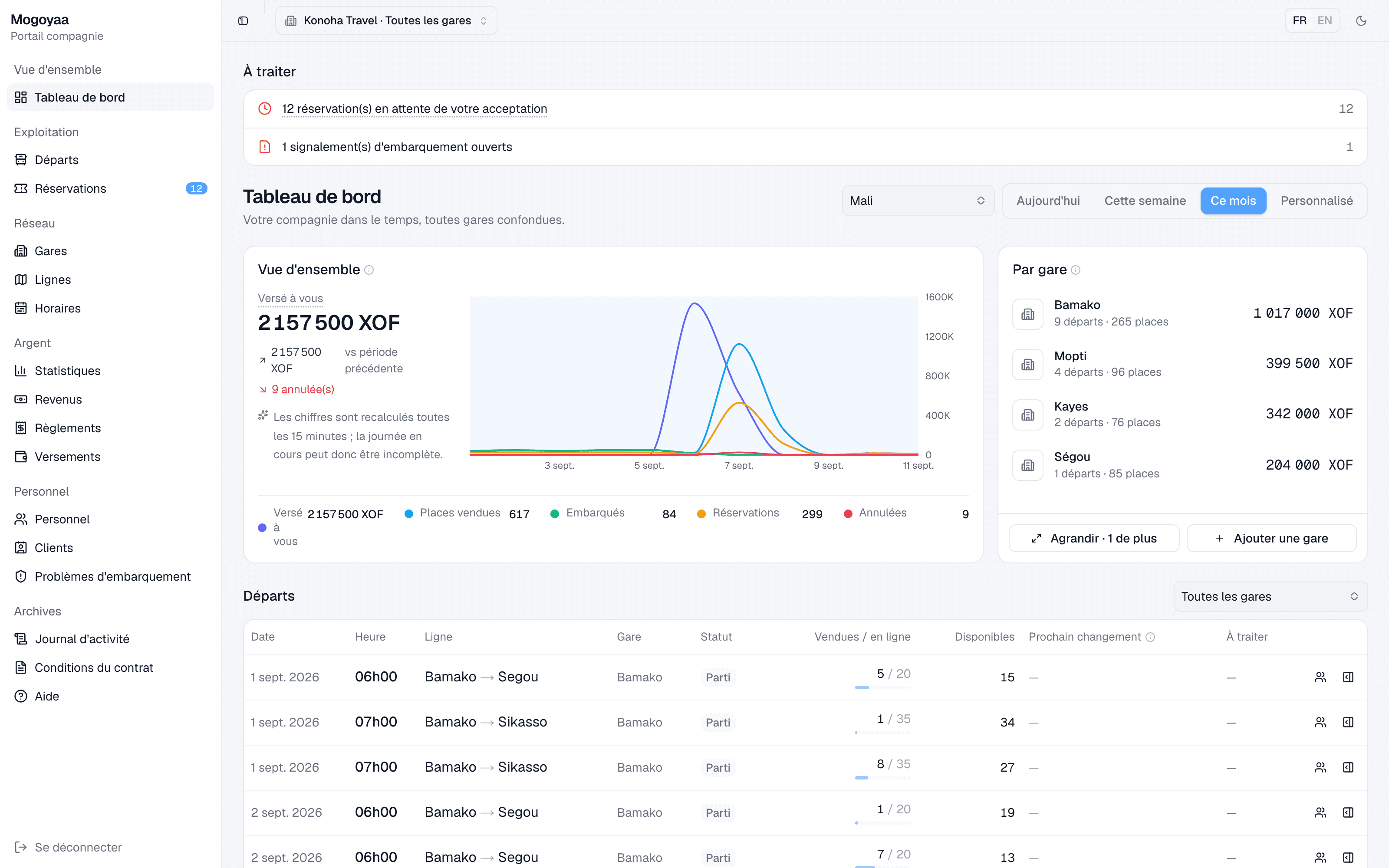Open Règlements in the sidebar
Image resolution: width=1389 pixels, height=868 pixels.
(x=110, y=427)
